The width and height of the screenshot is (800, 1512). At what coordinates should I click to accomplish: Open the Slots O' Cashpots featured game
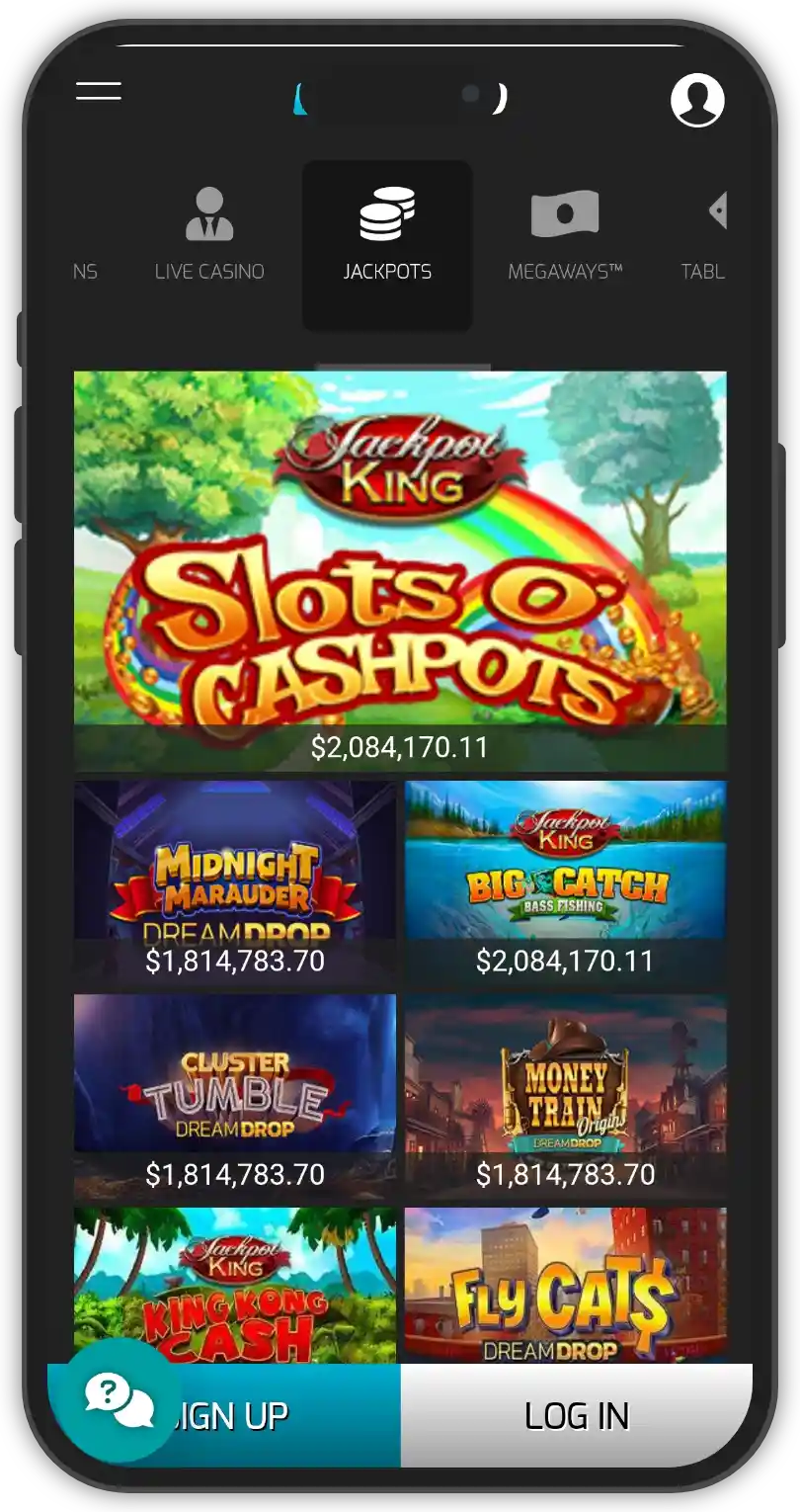point(400,571)
